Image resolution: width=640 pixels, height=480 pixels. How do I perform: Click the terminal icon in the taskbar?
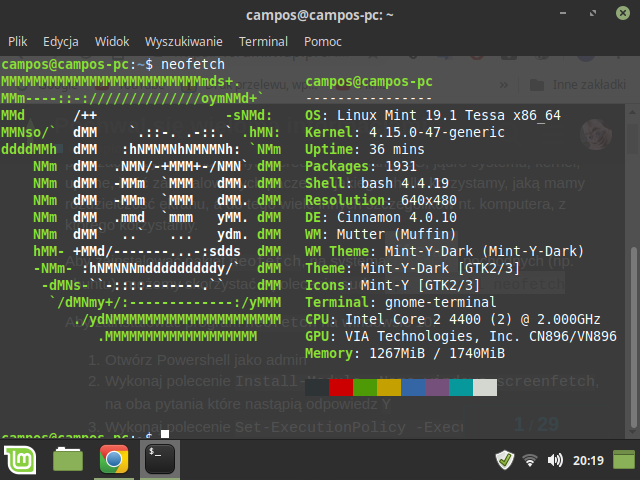[x=159, y=459]
